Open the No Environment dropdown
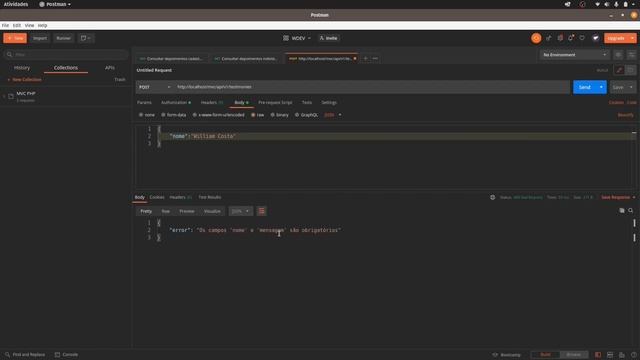This screenshot has height=360, width=640. click(x=574, y=55)
